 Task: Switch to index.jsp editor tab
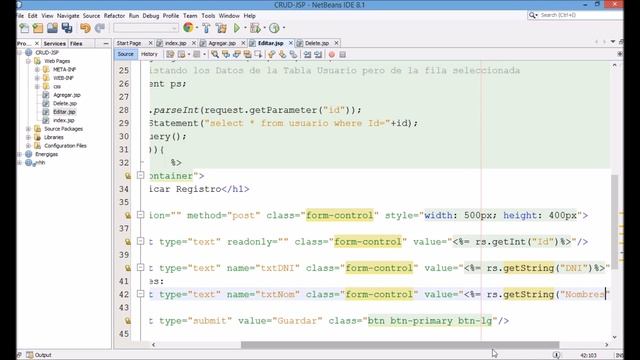(176, 43)
